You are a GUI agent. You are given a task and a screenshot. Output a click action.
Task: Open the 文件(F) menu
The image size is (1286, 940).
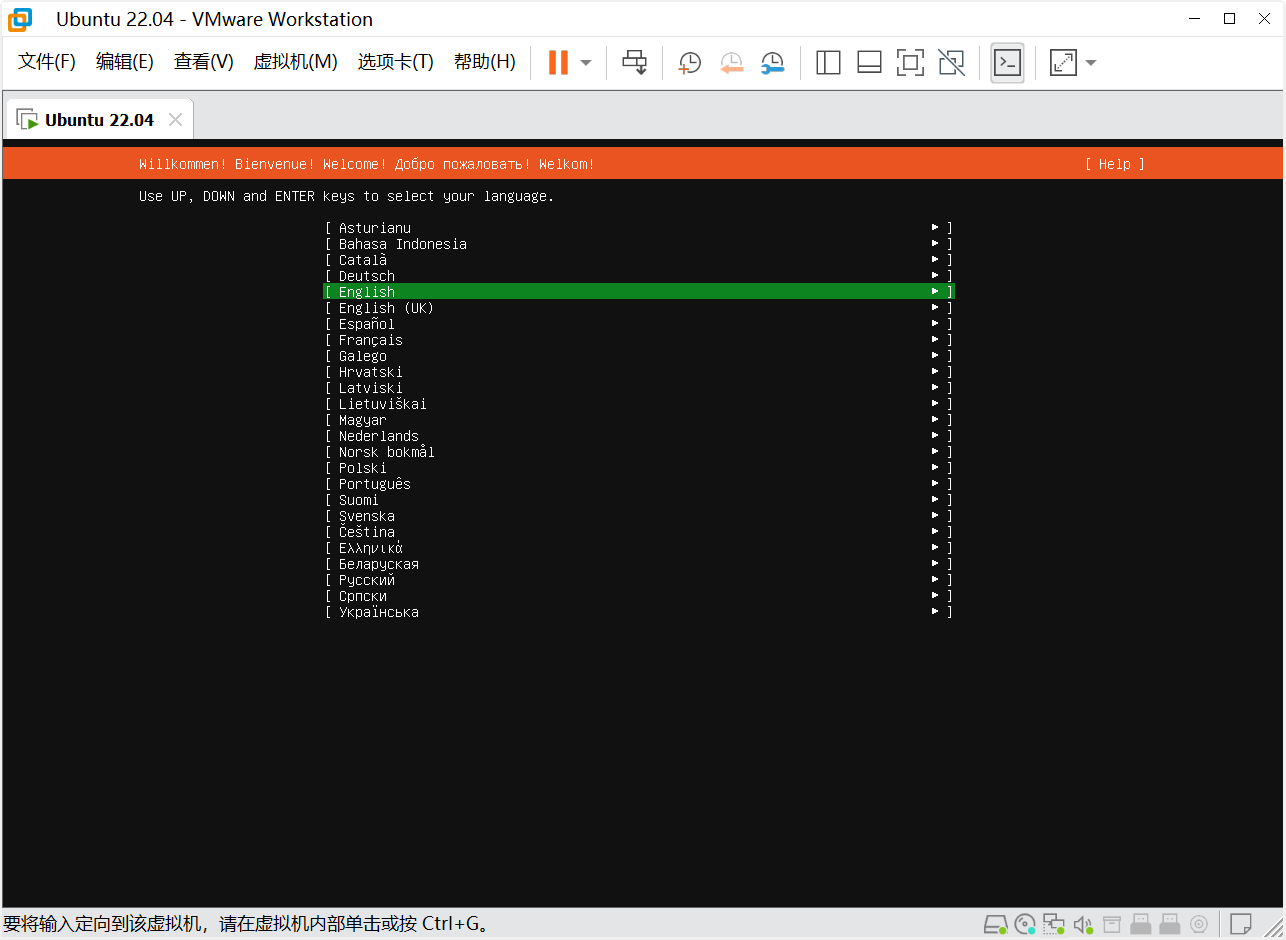coord(47,62)
